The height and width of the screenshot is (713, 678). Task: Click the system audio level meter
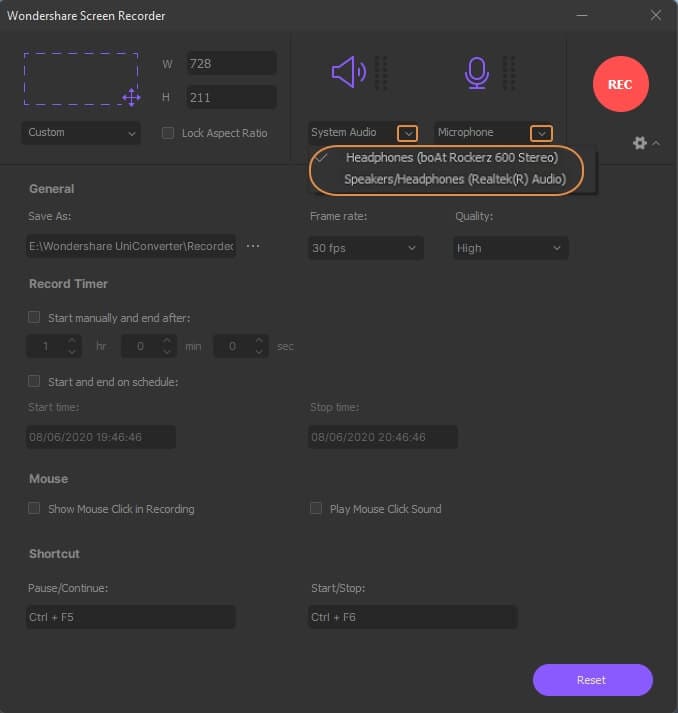pyautogui.click(x=381, y=73)
